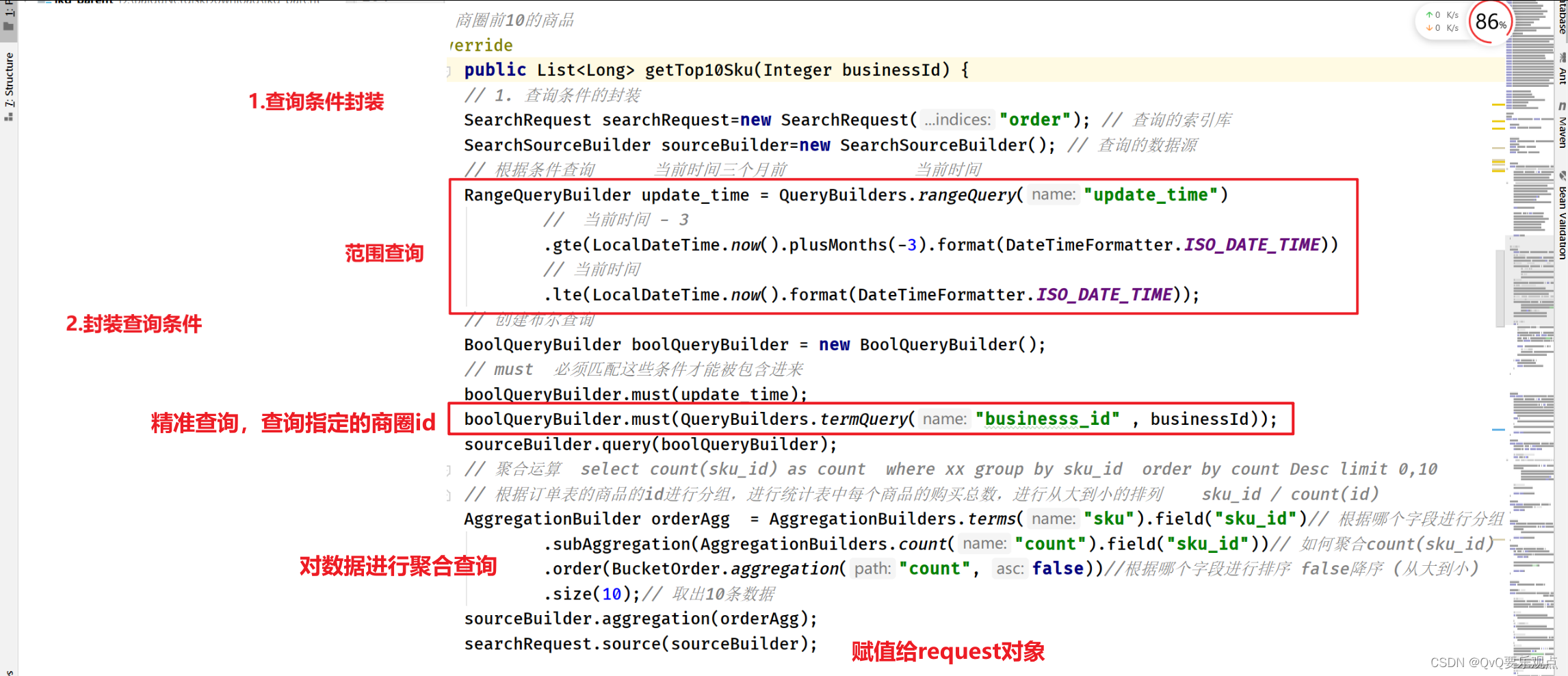Click 'plusMonths' in the .gte line
The height and width of the screenshot is (676, 1568).
(838, 245)
